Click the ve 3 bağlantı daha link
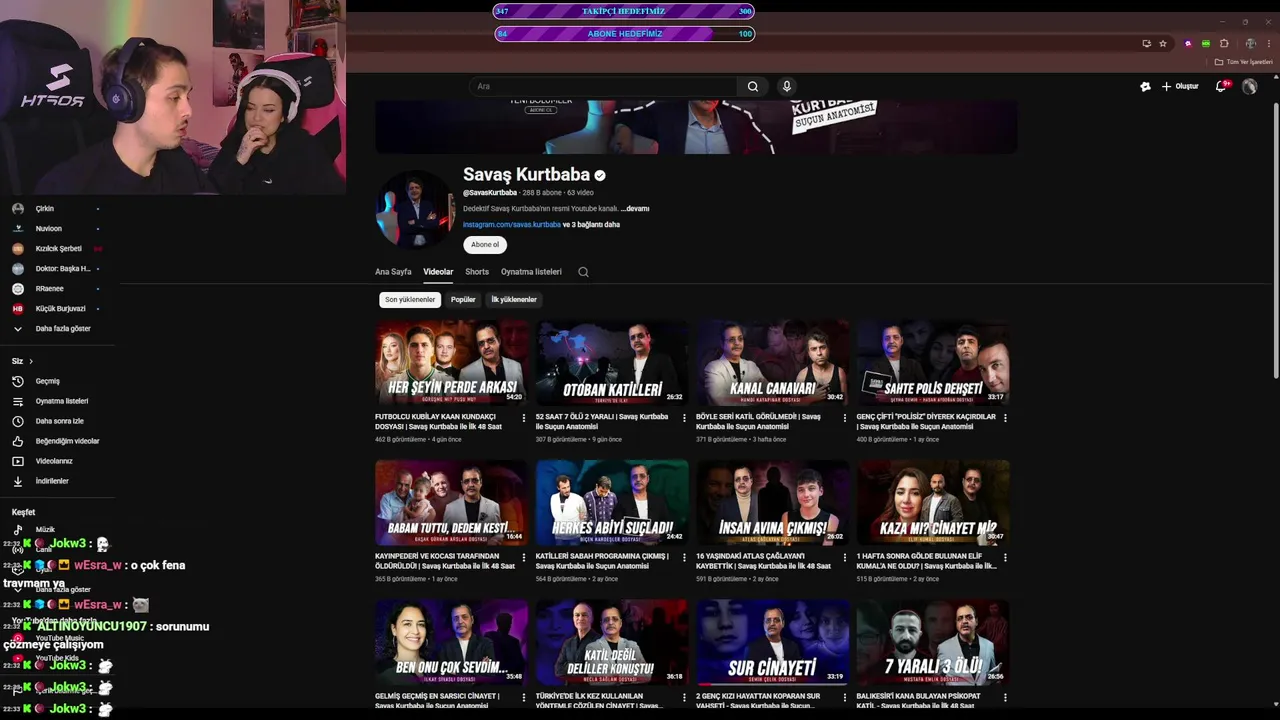Screen dimensions: 1280x720 pyautogui.click(x=591, y=225)
